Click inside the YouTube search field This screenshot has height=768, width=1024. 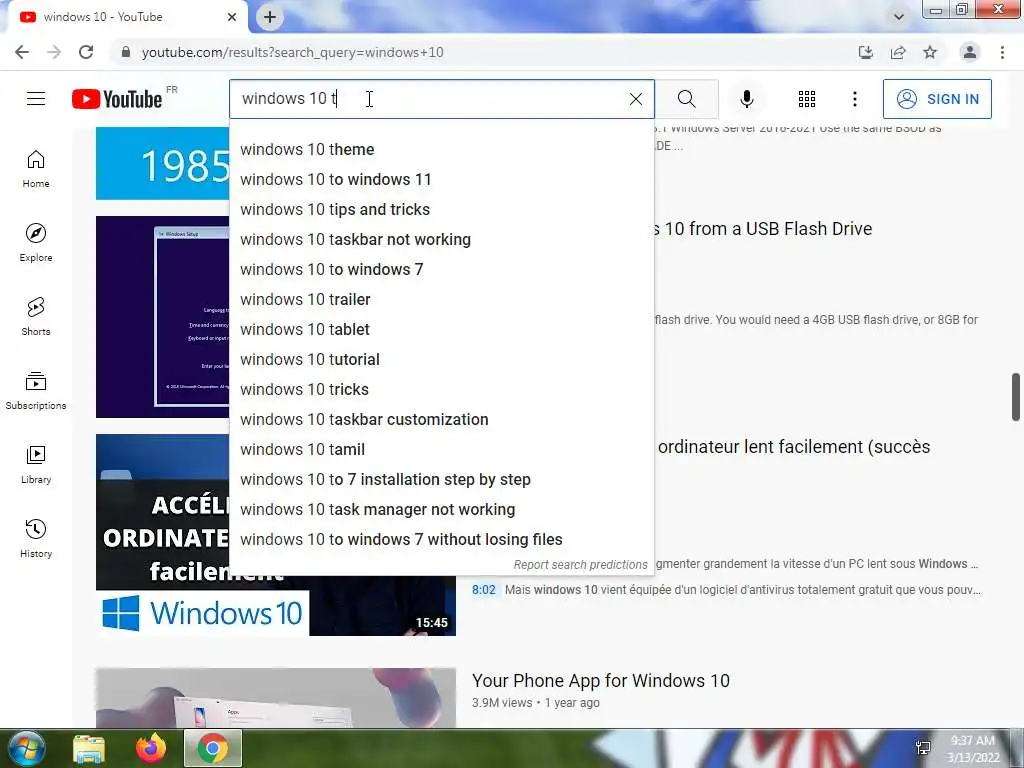441,99
